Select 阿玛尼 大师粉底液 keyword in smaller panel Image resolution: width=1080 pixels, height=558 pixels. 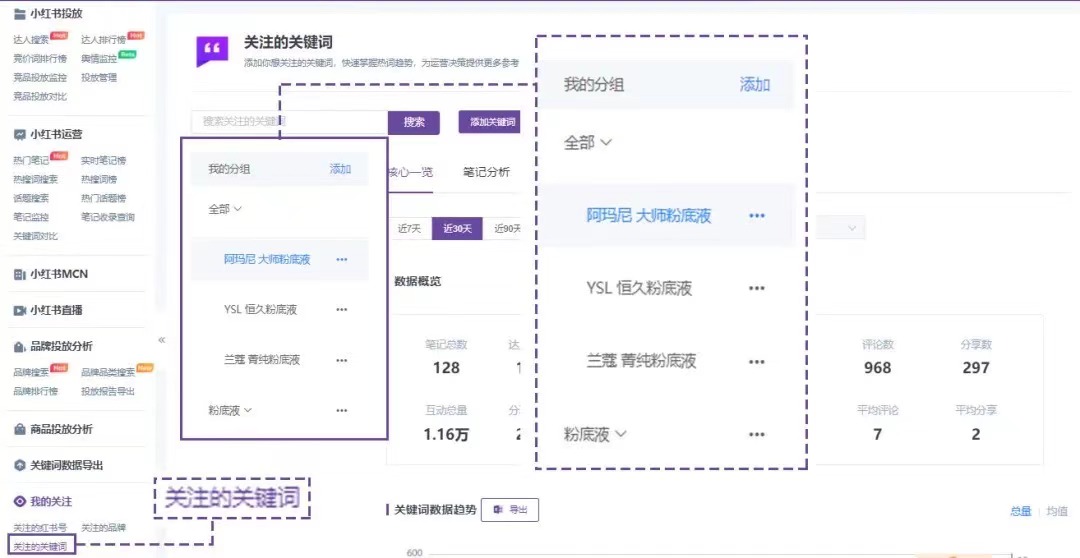(267, 260)
